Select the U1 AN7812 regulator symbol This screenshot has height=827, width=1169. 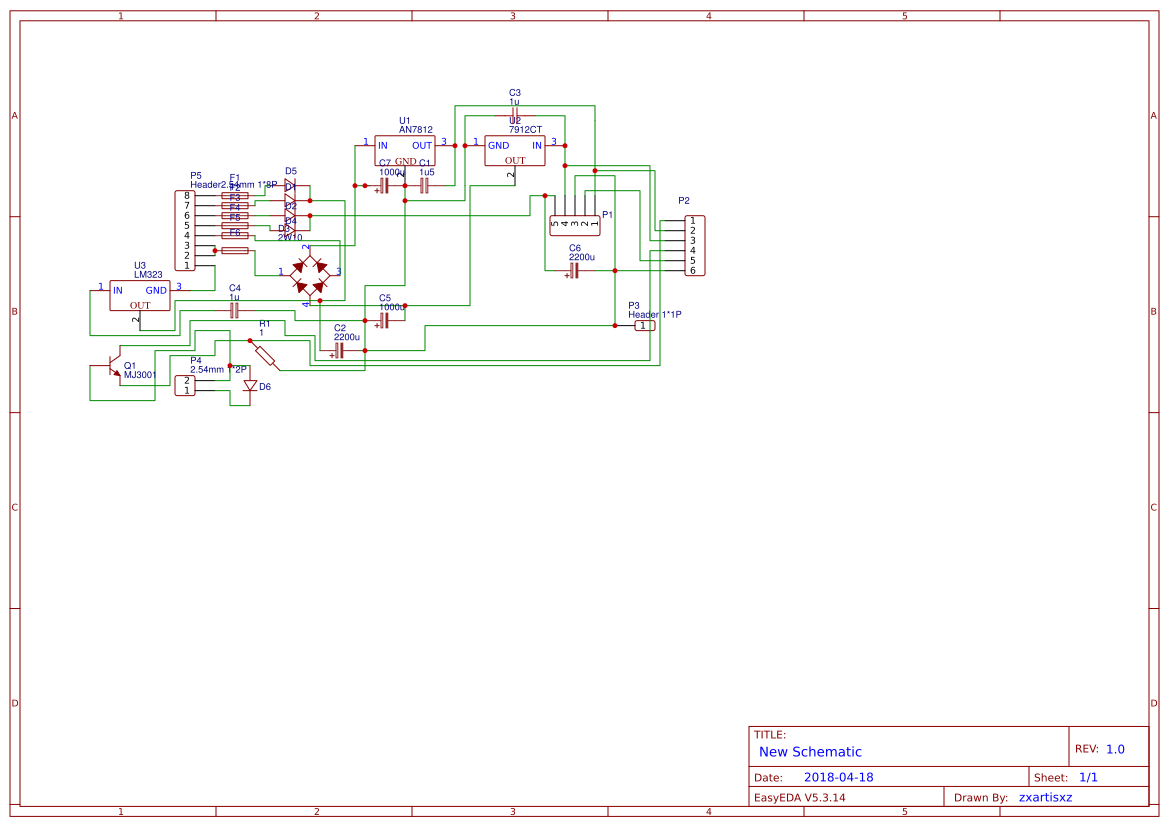[x=404, y=150]
